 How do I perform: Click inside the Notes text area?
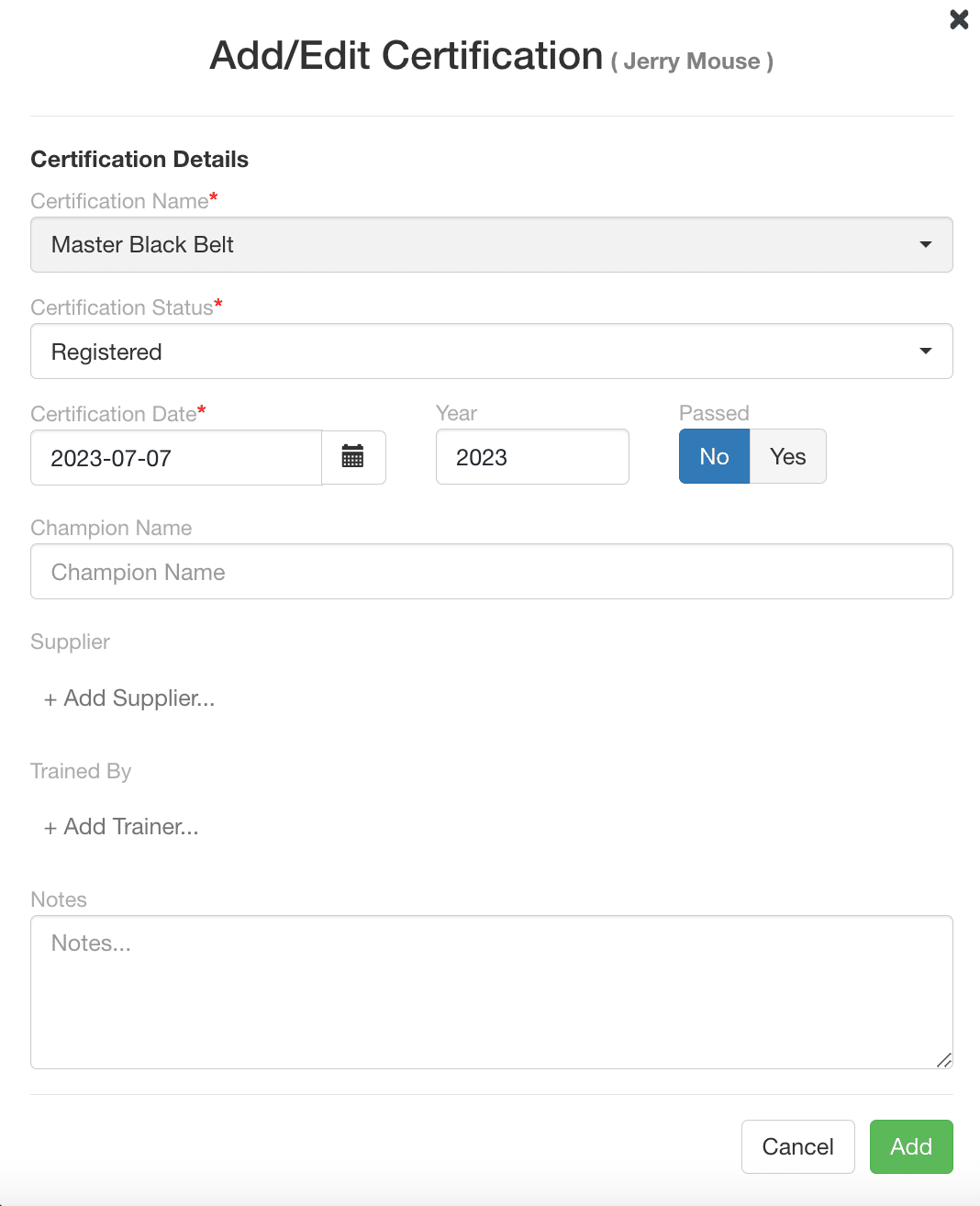tap(492, 992)
